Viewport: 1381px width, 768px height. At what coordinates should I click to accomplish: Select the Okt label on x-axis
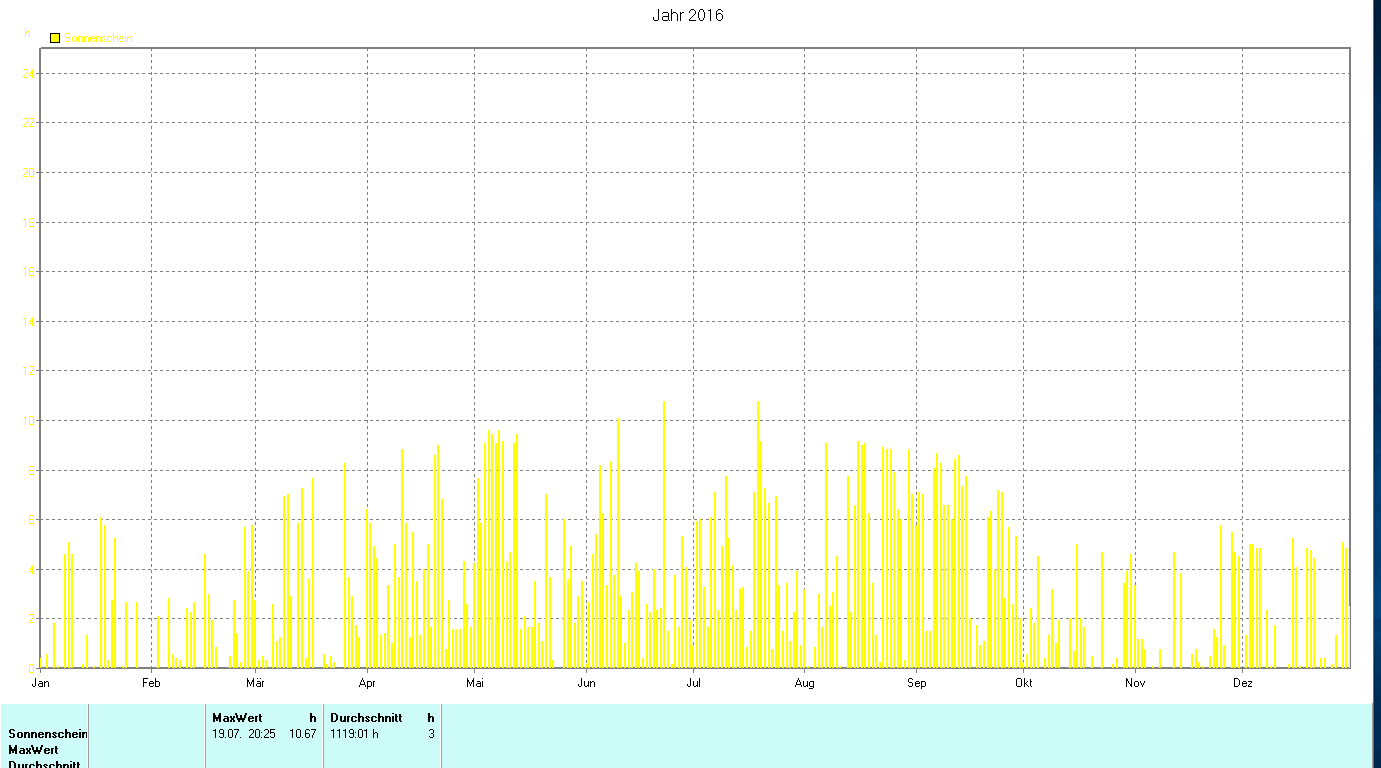point(1024,684)
